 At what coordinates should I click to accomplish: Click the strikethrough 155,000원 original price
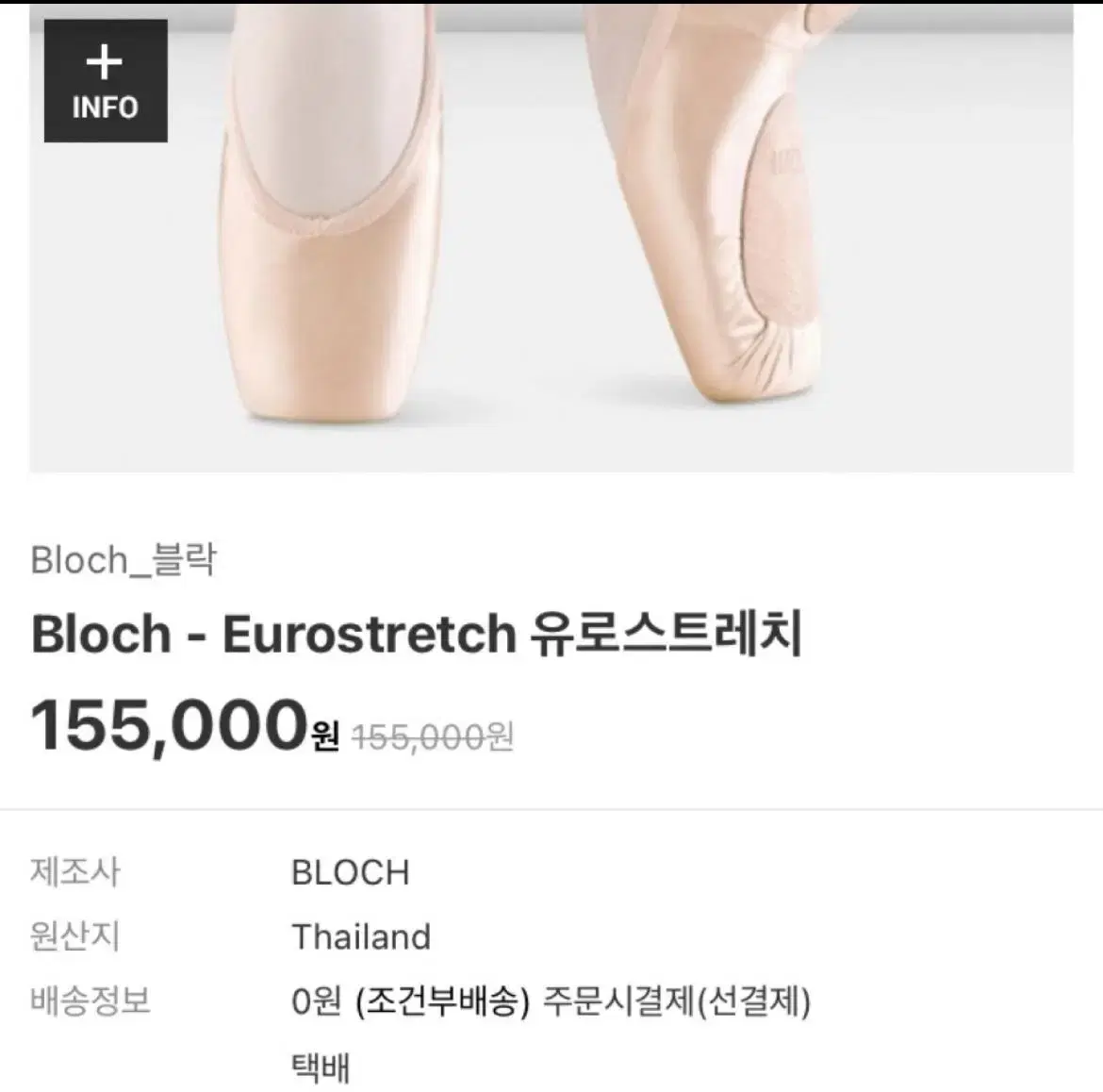433,736
